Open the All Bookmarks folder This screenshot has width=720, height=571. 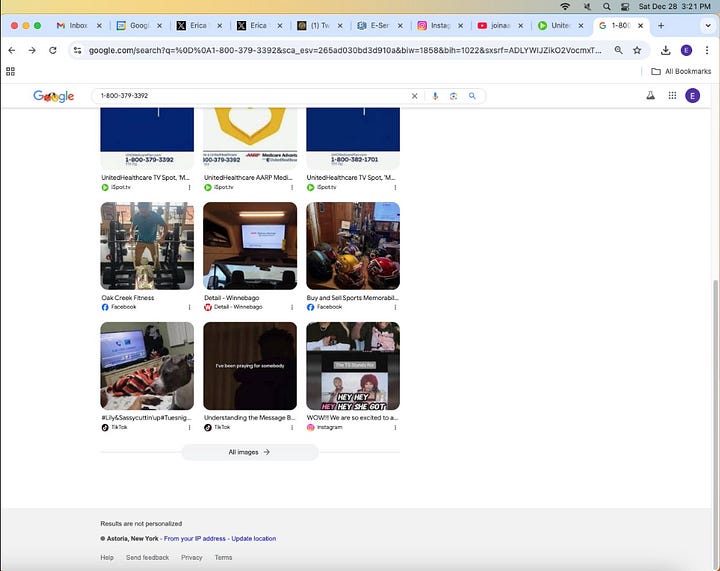tap(681, 71)
